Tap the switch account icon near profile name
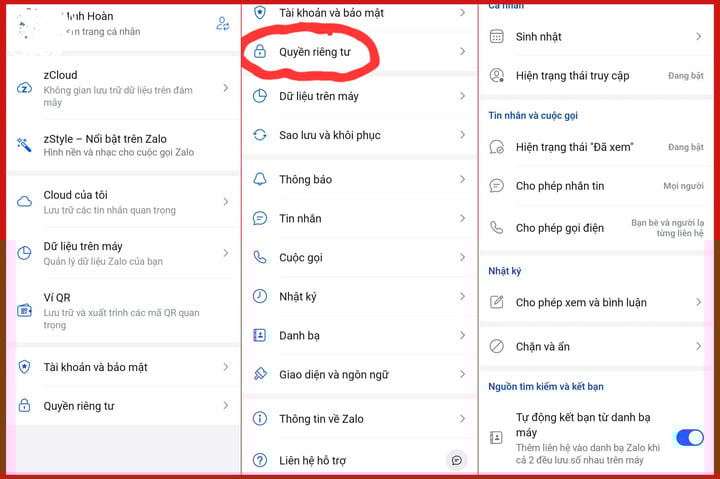Image resolution: width=720 pixels, height=479 pixels. [223, 24]
